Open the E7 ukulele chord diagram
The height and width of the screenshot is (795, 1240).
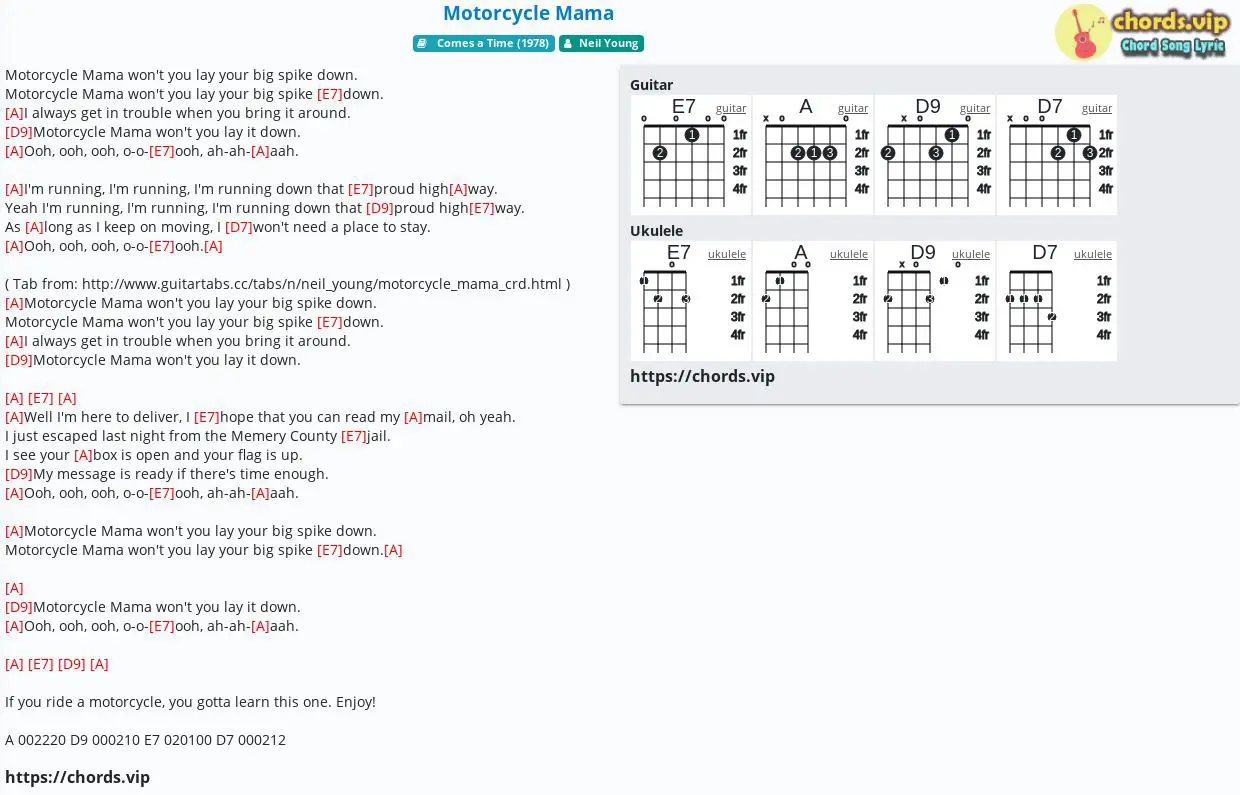coord(691,301)
